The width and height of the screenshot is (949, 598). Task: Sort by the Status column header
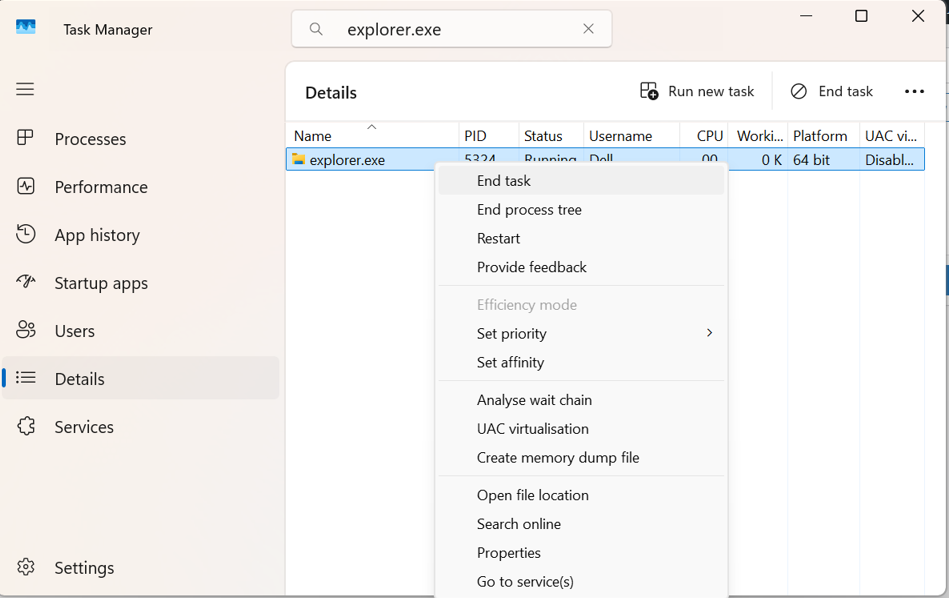click(x=551, y=136)
